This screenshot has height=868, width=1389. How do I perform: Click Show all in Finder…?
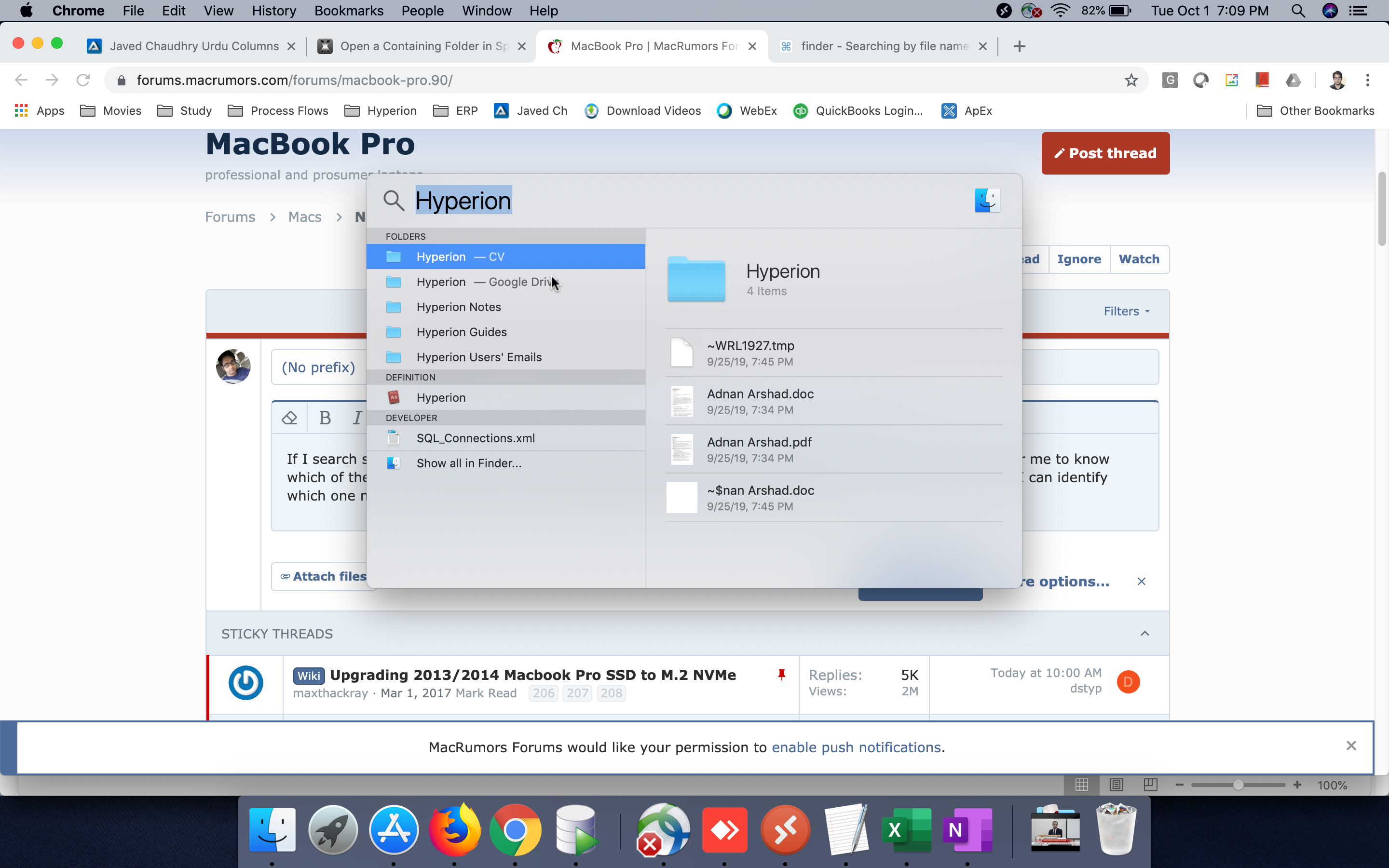click(505, 463)
